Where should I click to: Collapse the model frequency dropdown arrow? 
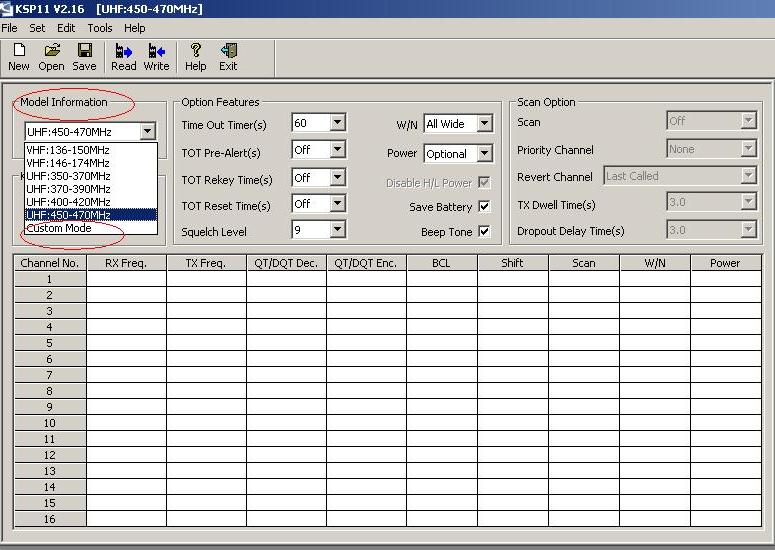pos(147,131)
